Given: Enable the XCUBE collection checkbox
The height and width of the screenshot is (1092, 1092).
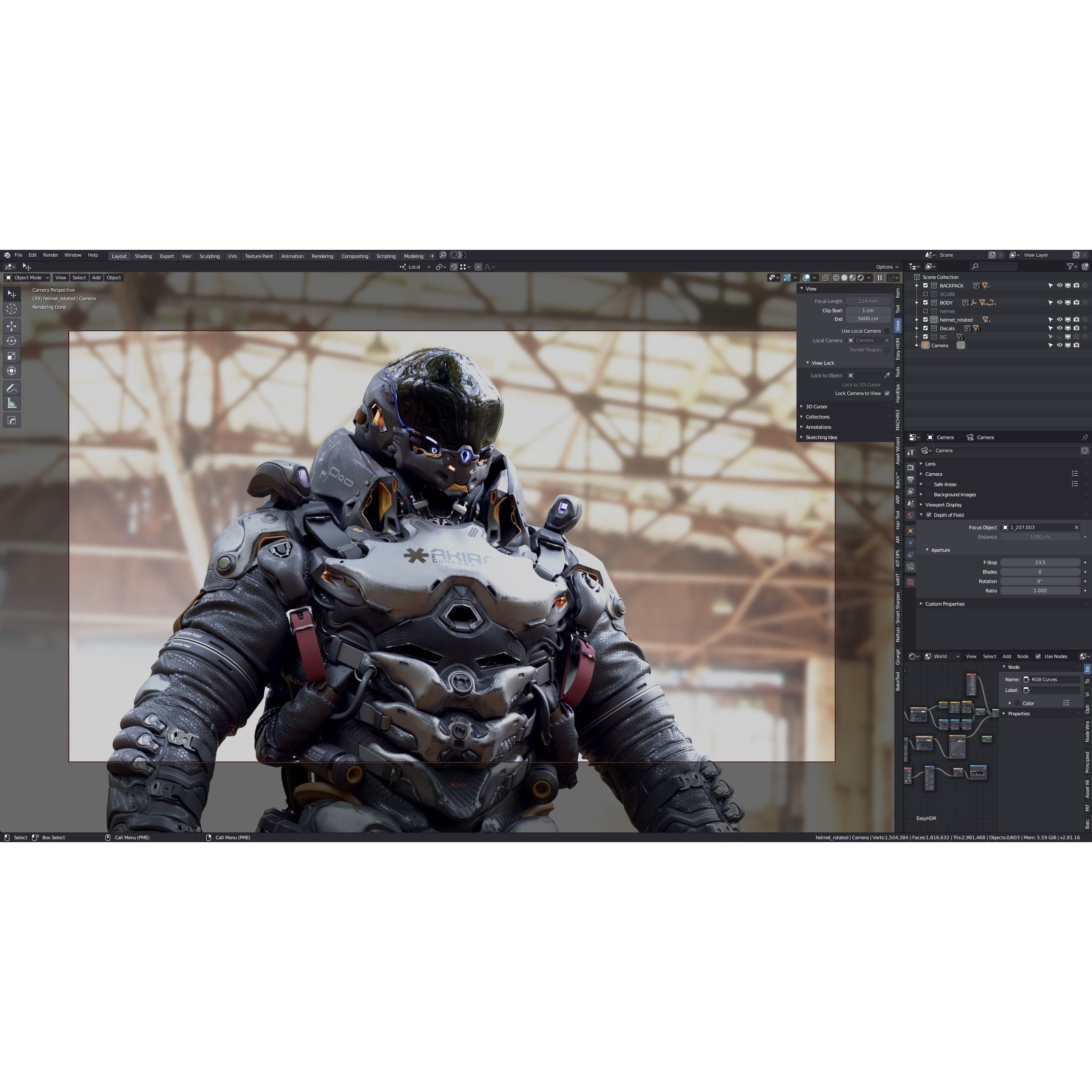Looking at the screenshot, I should tap(926, 294).
